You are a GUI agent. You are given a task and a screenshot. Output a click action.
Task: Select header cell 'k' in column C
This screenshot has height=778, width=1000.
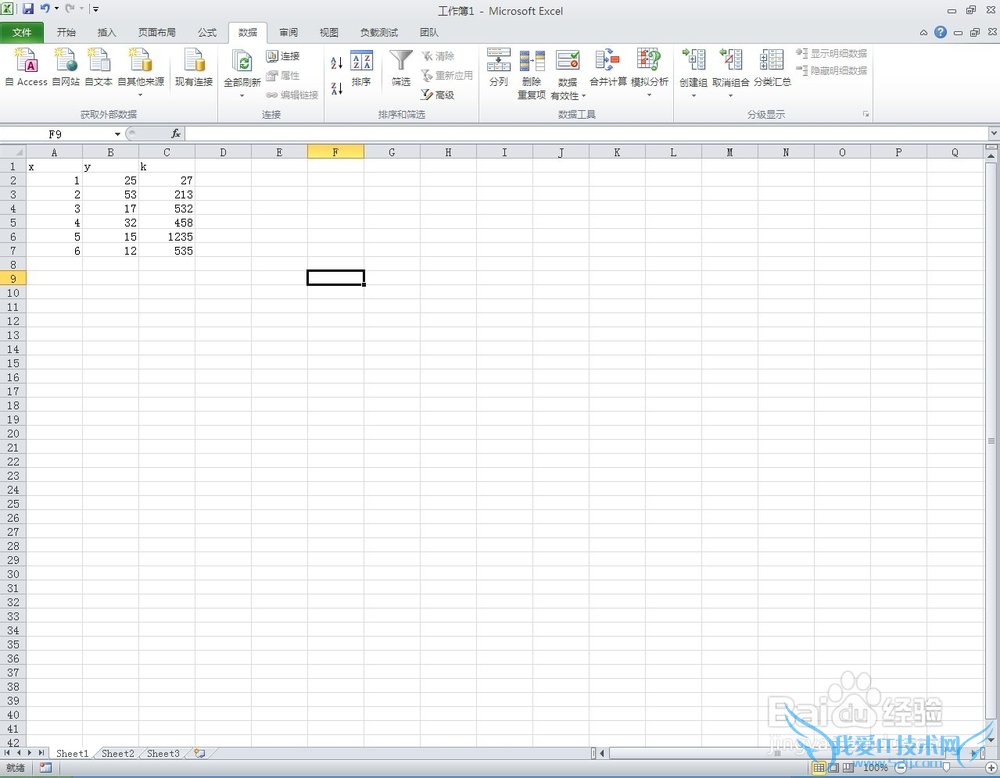(166, 166)
